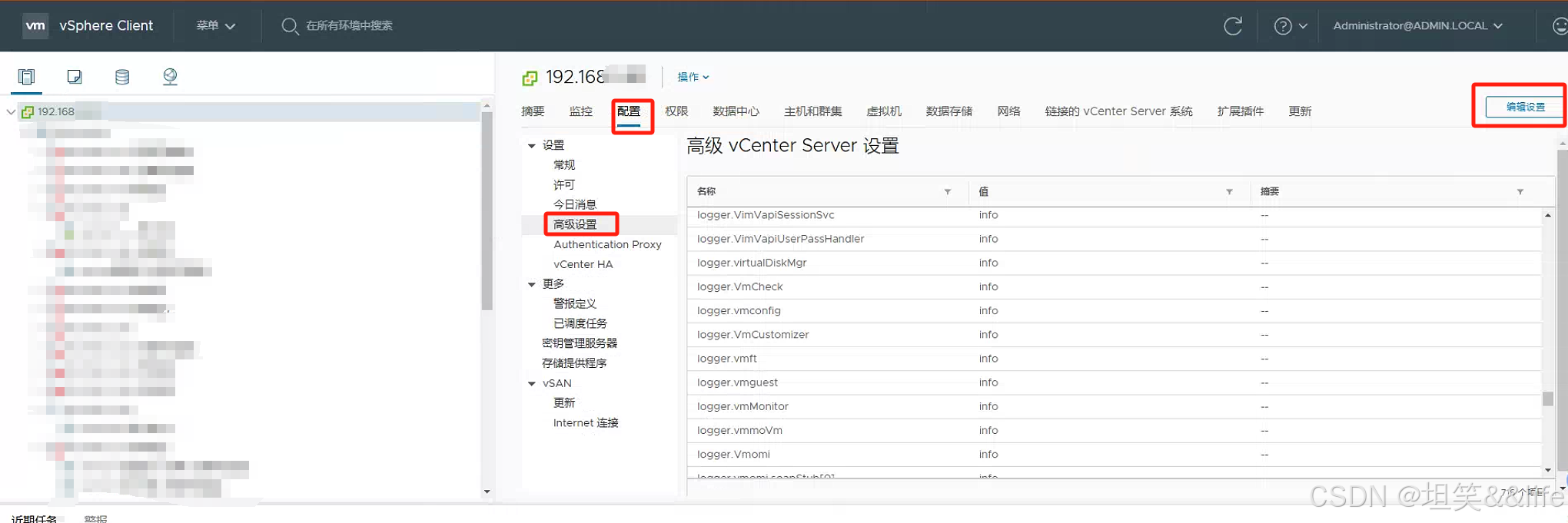Open the Administrator@ADMIN.LOCAL user menu
1568x523 pixels.
[1417, 25]
